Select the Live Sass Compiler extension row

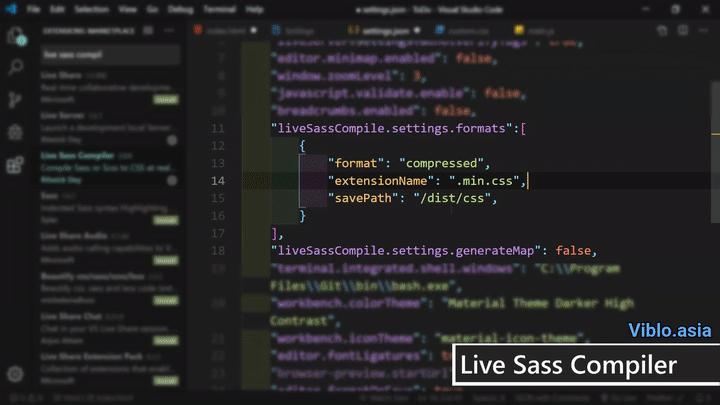pos(110,168)
